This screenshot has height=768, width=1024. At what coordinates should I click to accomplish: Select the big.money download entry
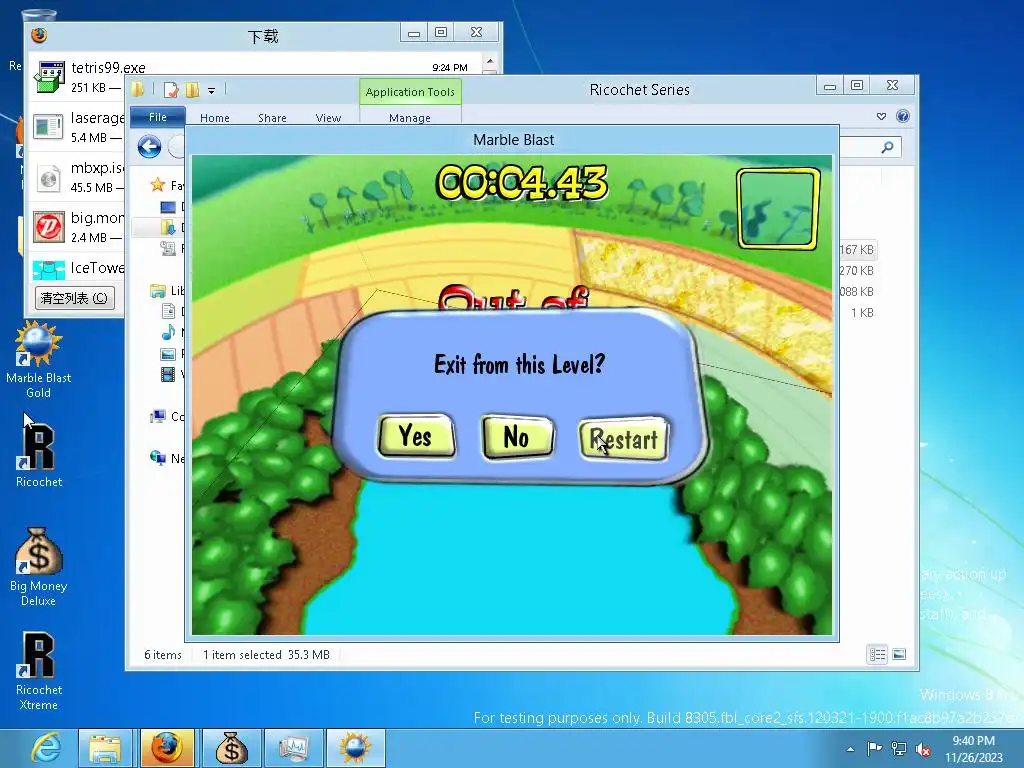pos(77,227)
